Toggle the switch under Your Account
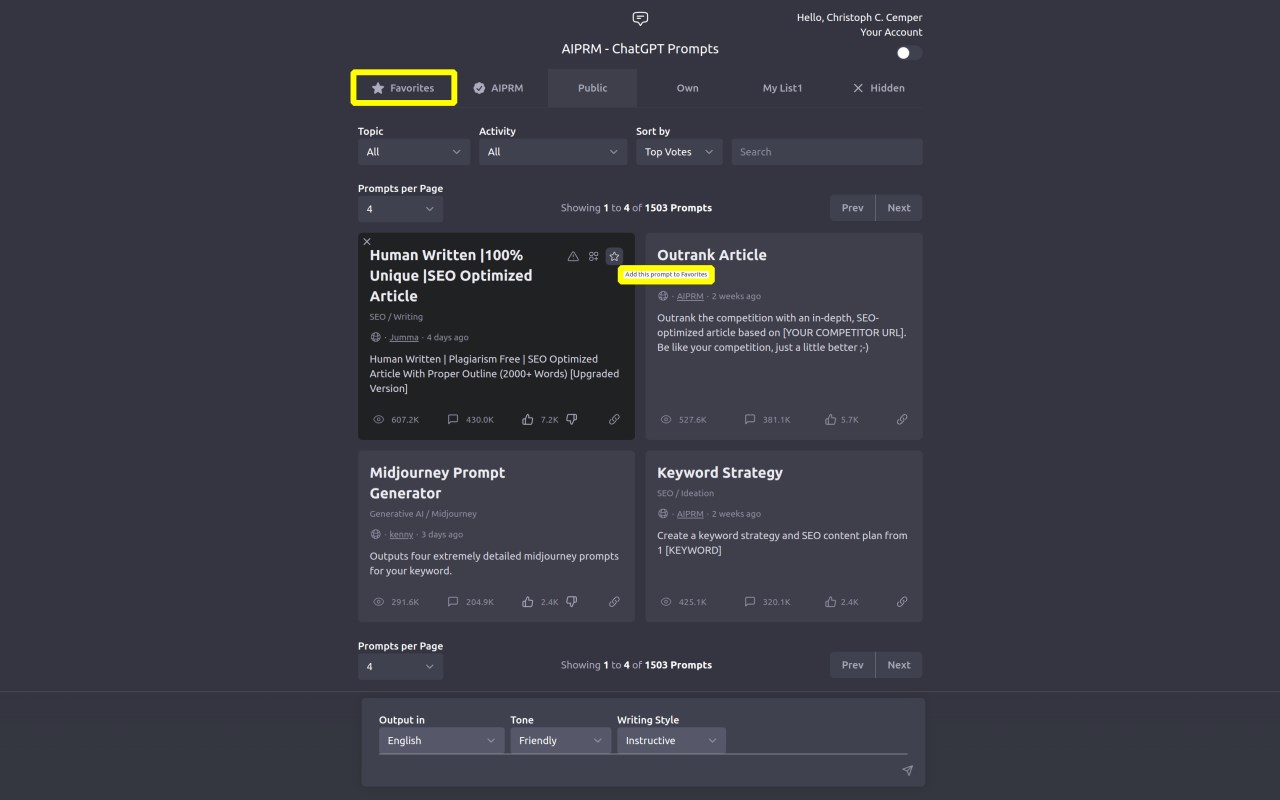1280x800 pixels. 908,53
